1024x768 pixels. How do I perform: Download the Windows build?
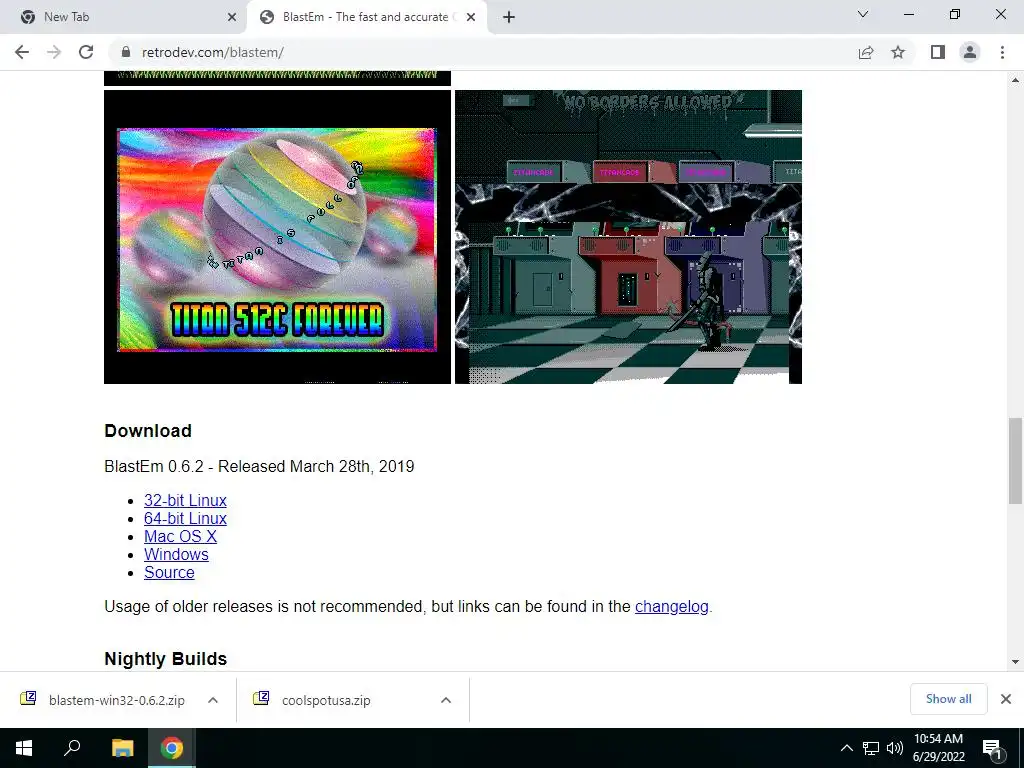tap(176, 554)
